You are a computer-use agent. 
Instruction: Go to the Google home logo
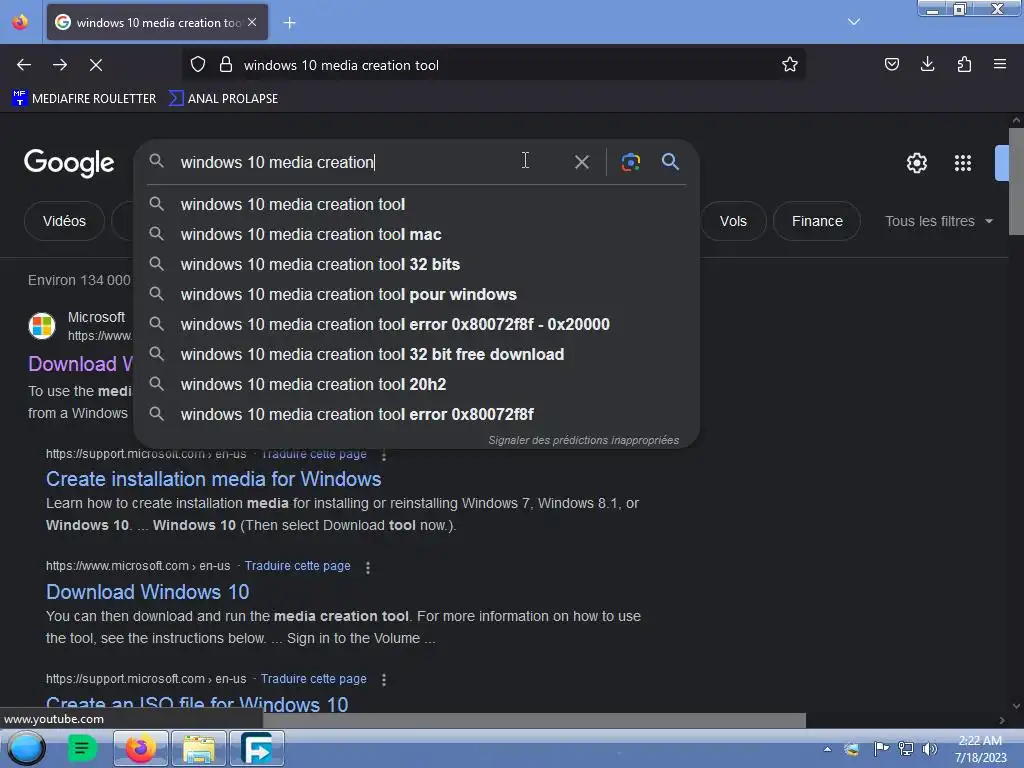pyautogui.click(x=69, y=163)
